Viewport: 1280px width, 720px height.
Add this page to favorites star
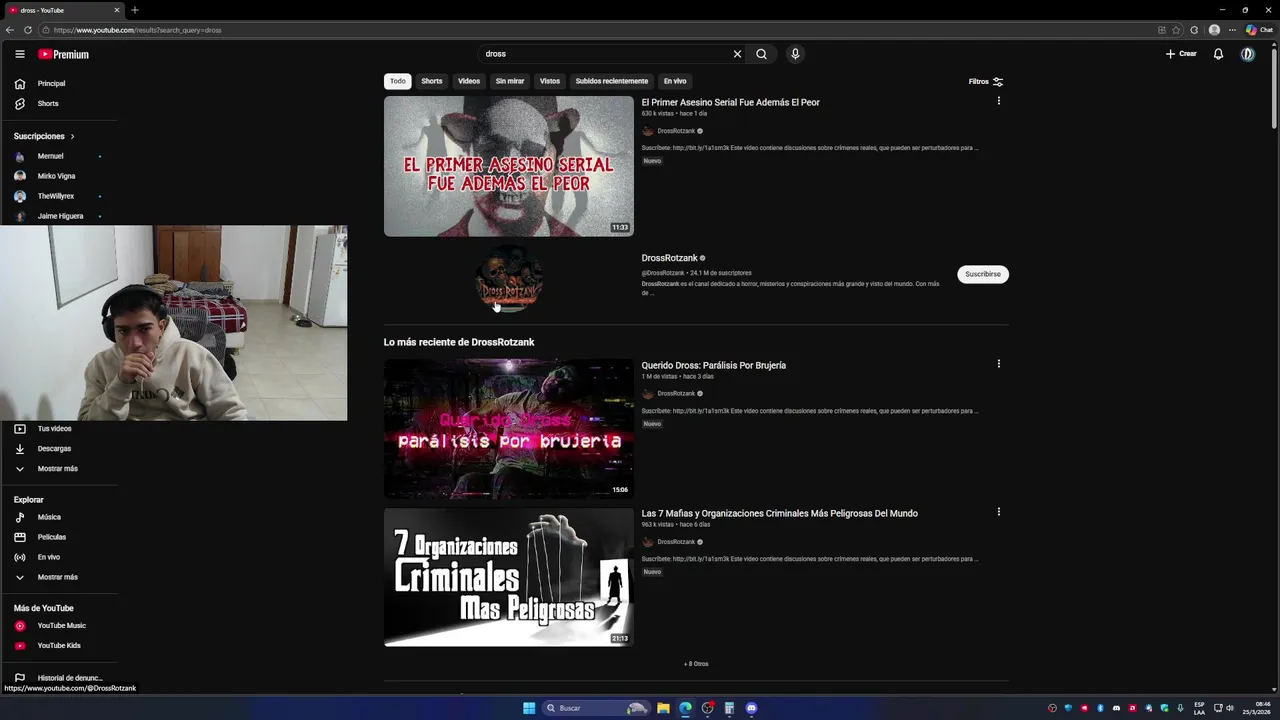click(1176, 30)
